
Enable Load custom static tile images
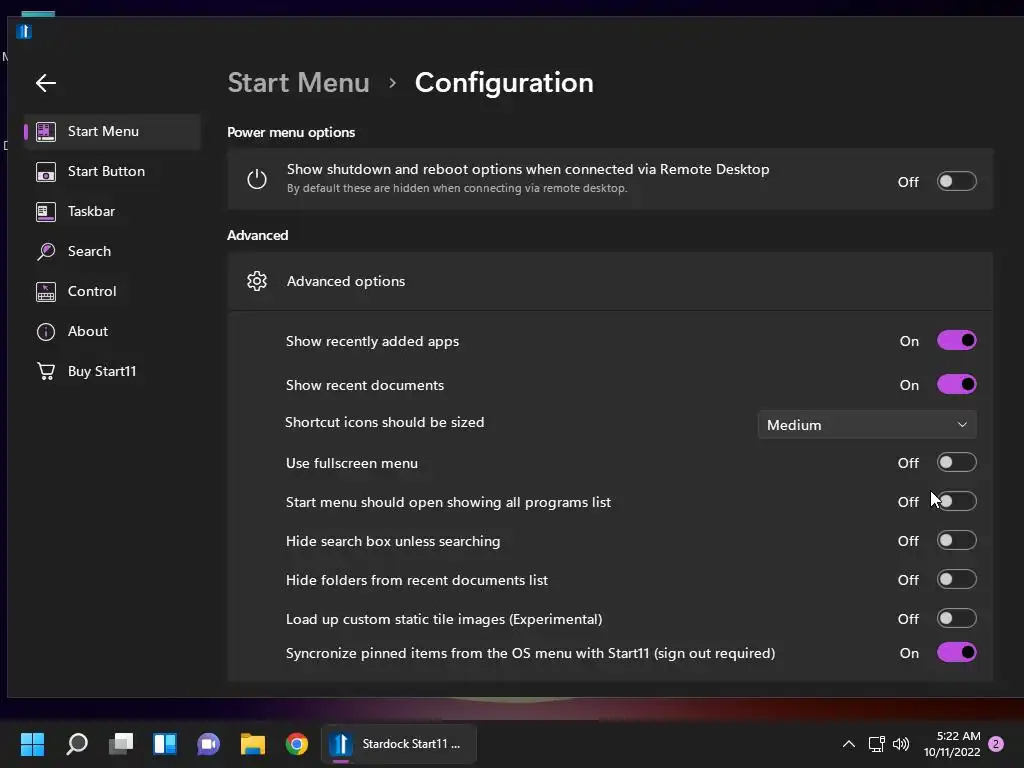click(956, 618)
